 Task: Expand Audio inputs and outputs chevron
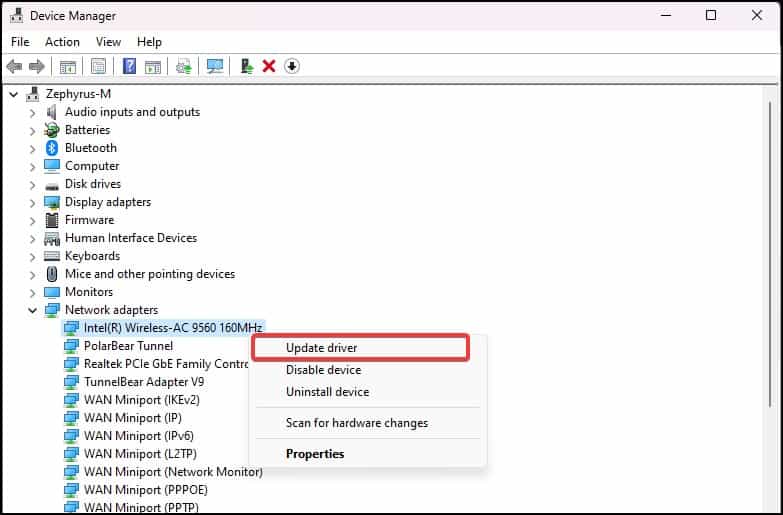coord(32,112)
